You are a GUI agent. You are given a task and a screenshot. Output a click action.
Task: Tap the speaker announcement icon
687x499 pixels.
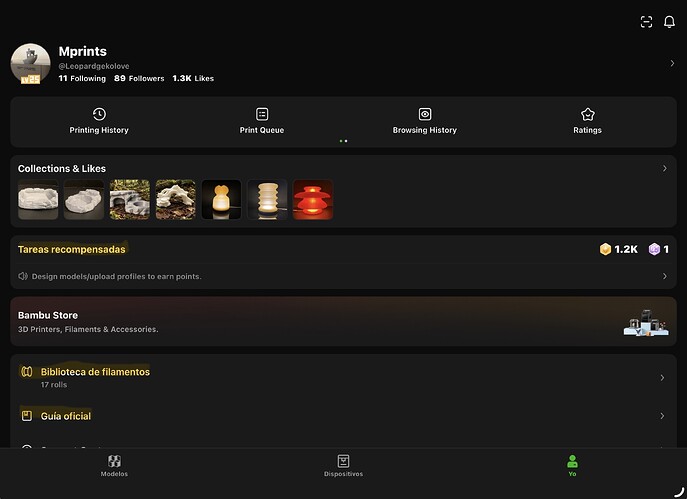[x=23, y=276]
